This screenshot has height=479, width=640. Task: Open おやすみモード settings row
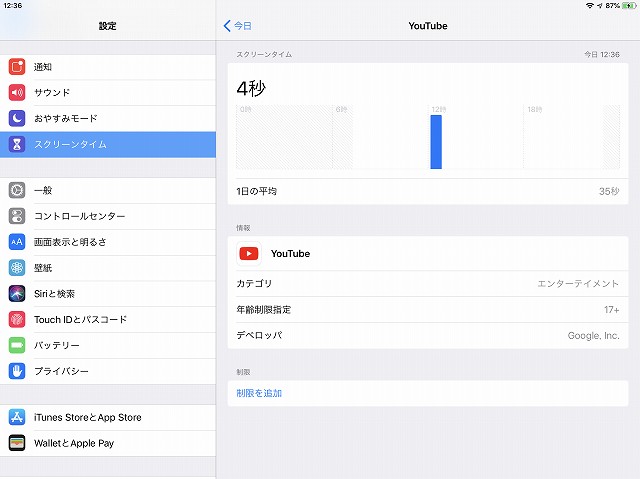pos(108,118)
